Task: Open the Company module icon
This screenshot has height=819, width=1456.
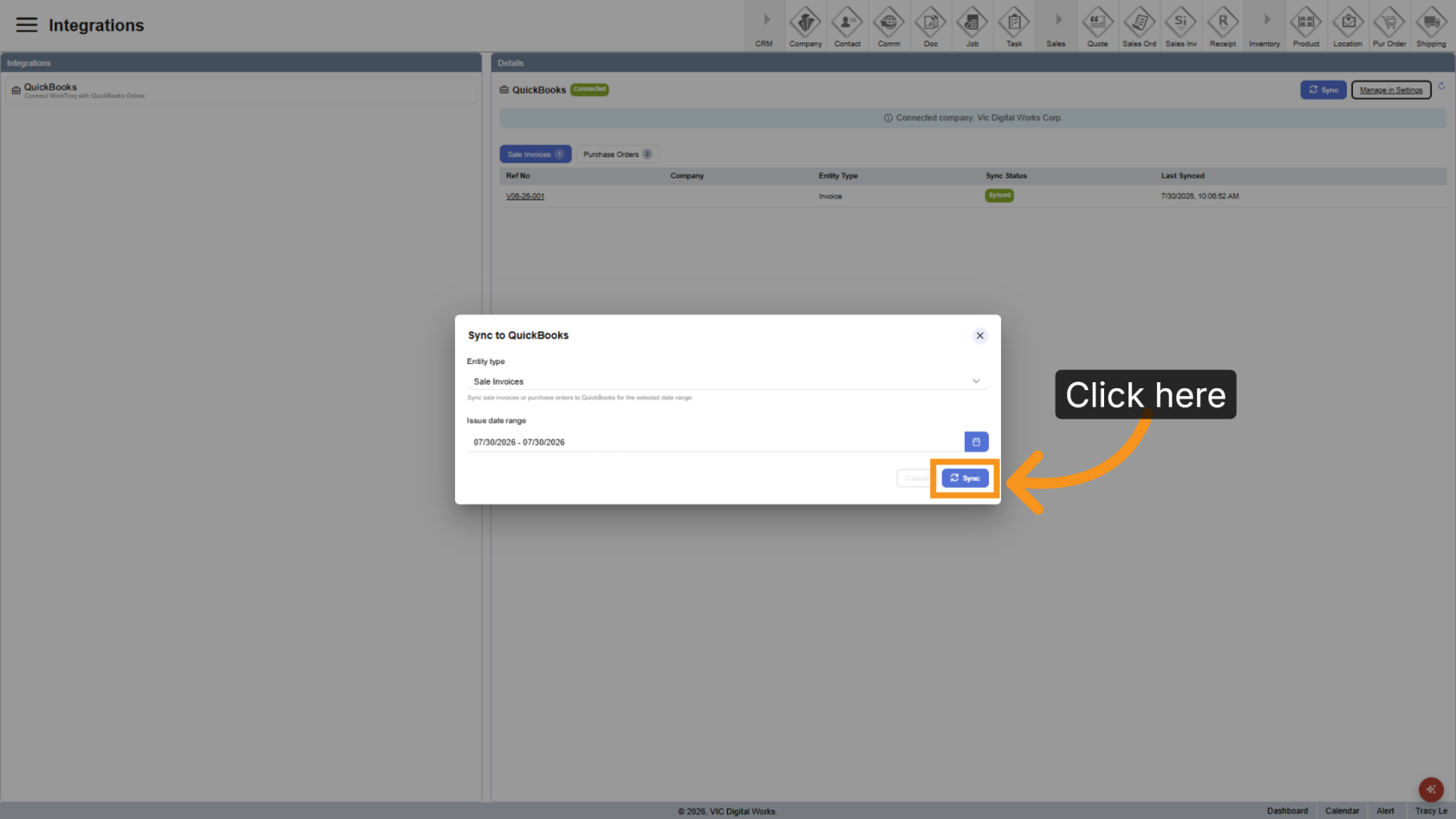Action: 805,26
